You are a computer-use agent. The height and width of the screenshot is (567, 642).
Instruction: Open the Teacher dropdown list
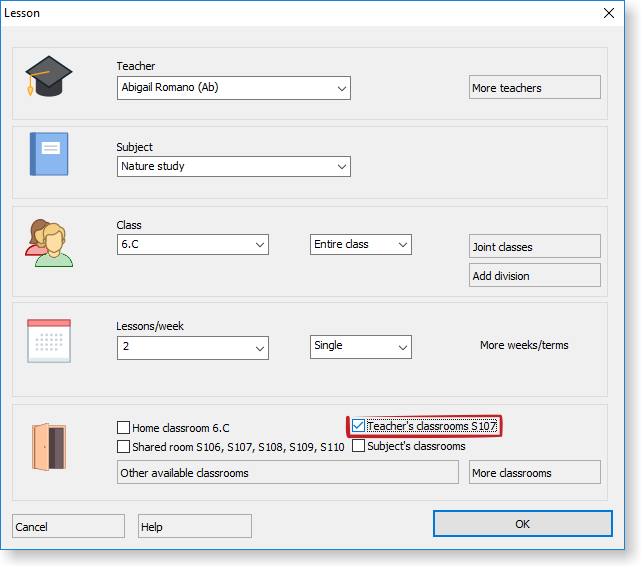coord(341,88)
